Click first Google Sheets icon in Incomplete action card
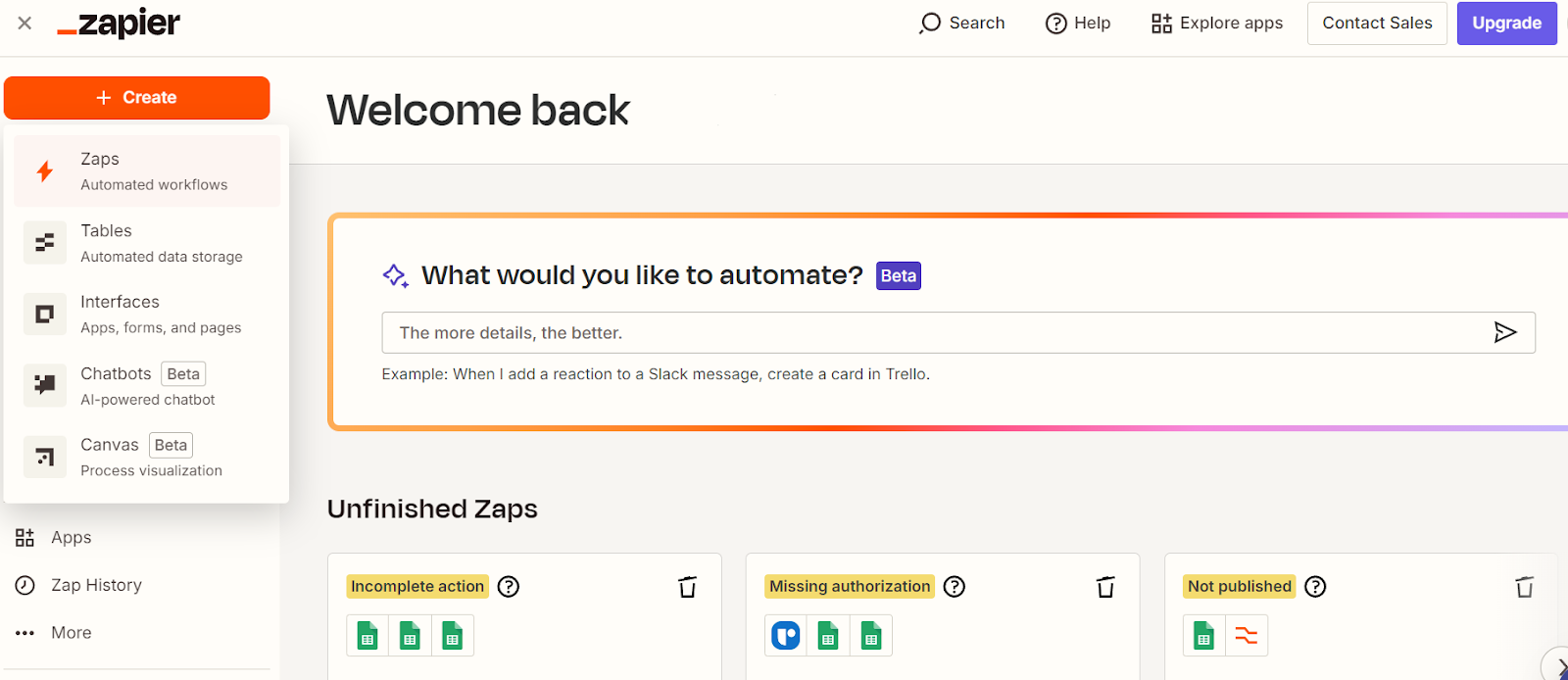1568x680 pixels. (367, 636)
